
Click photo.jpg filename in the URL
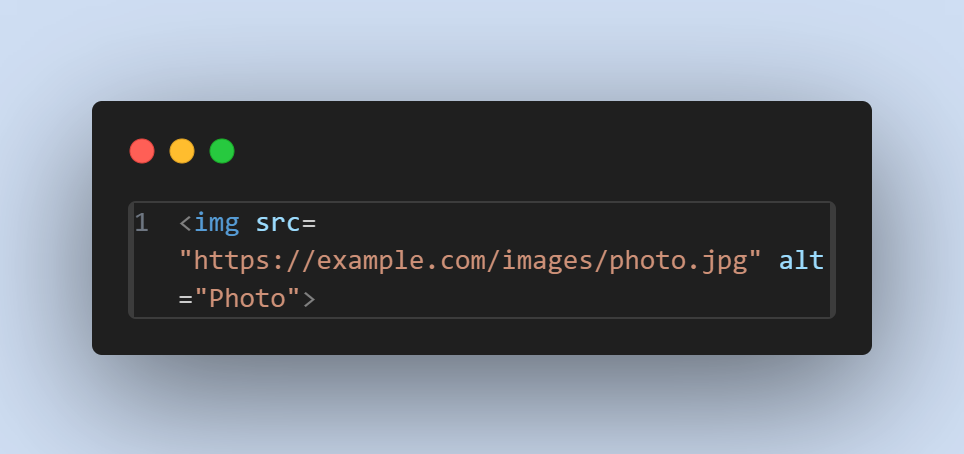[678, 261]
